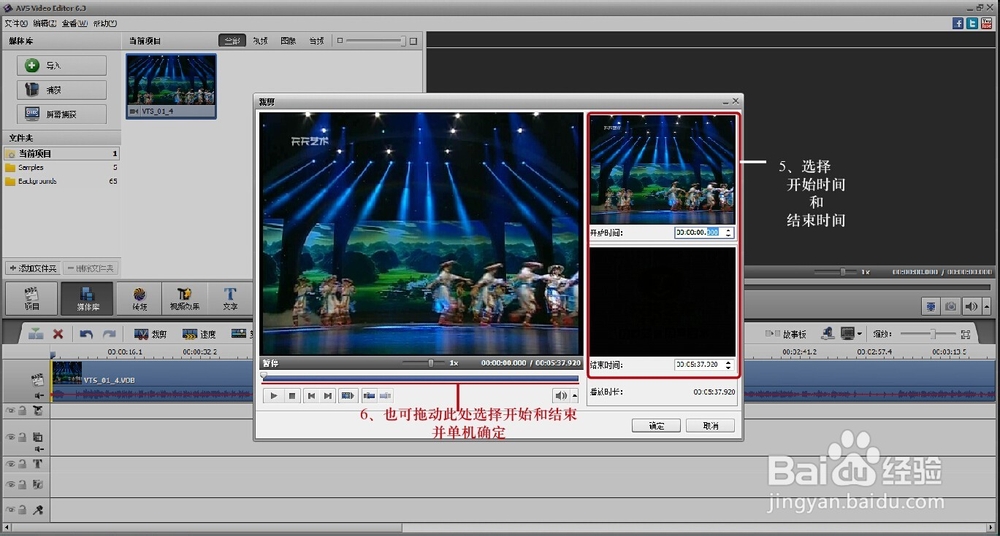Toggle visibility eye of text track
This screenshot has width=1000, height=536.
click(x=10, y=464)
